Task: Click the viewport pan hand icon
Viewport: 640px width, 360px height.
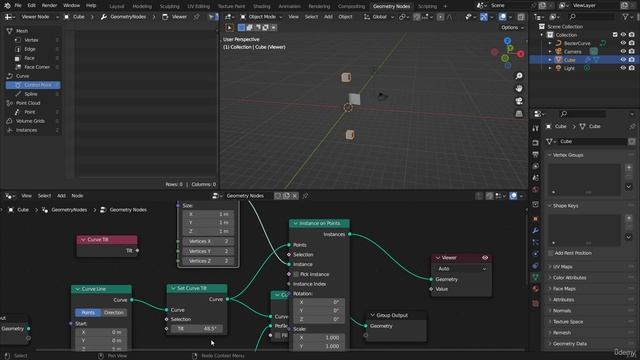Action: click(519, 89)
